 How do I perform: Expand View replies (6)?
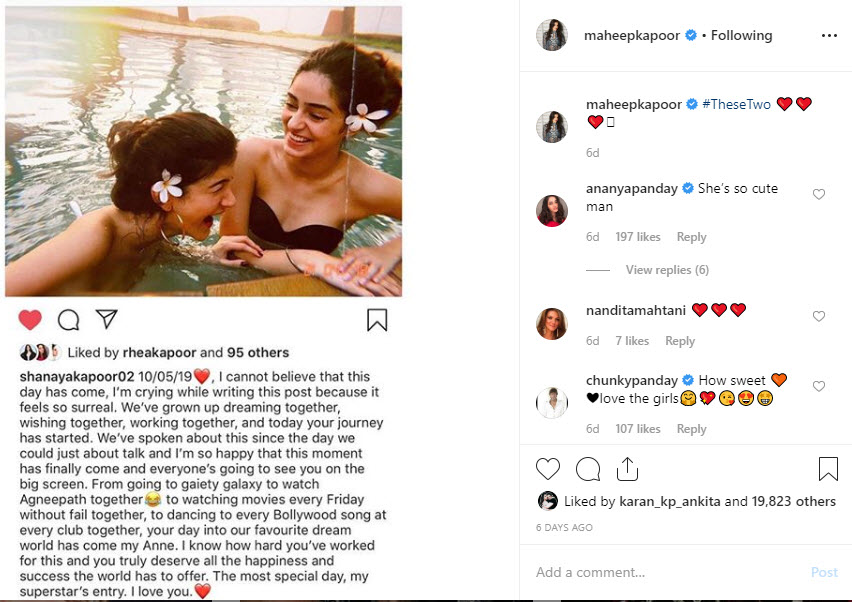(x=667, y=270)
